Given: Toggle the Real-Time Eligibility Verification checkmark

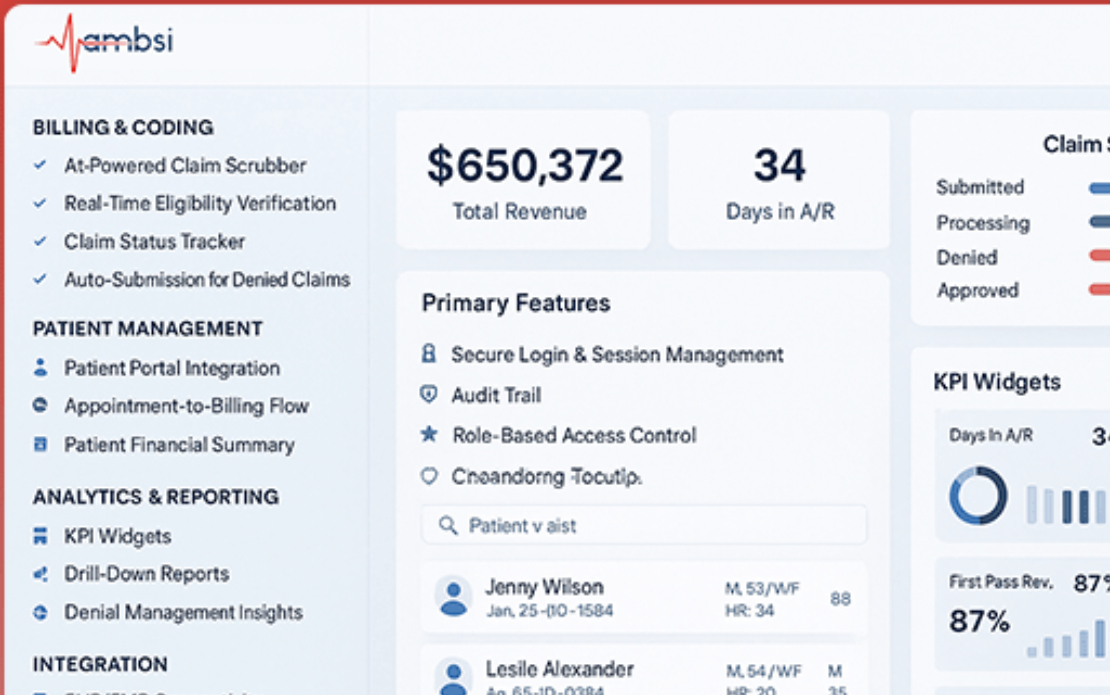Looking at the screenshot, I should [40, 203].
